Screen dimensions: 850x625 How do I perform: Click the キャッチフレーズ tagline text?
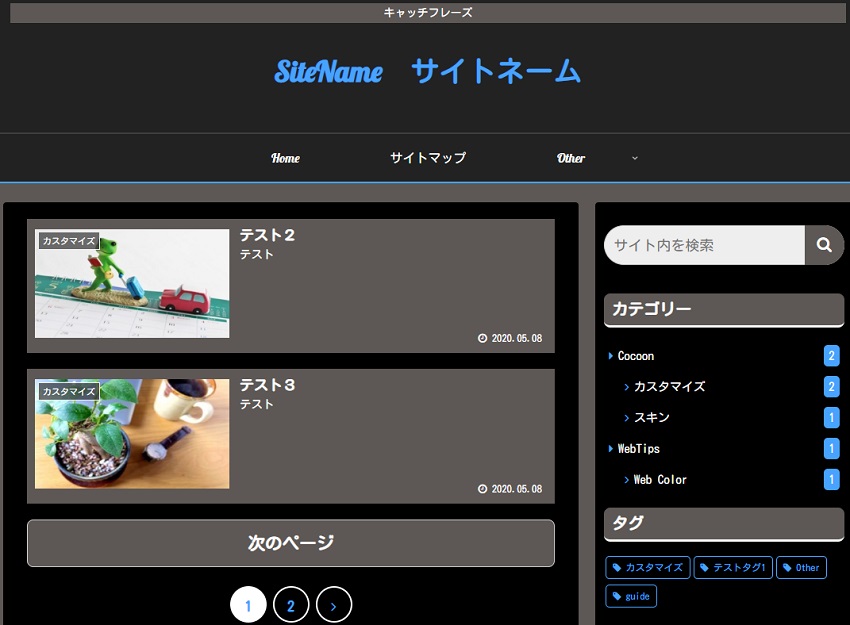point(428,12)
